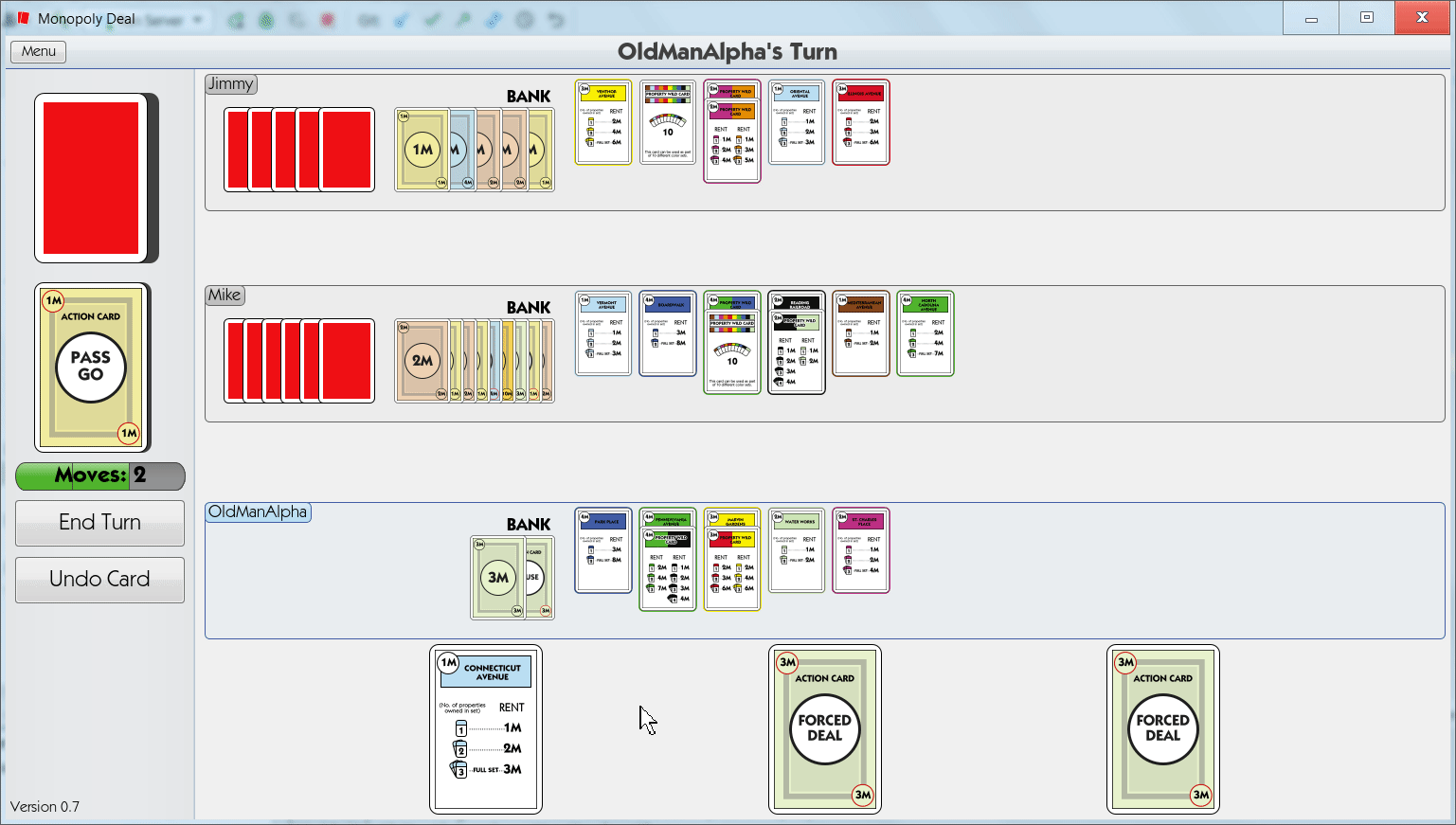Select Mike's multicolor Property Wild Card
The height and width of the screenshot is (825, 1456).
(732, 353)
